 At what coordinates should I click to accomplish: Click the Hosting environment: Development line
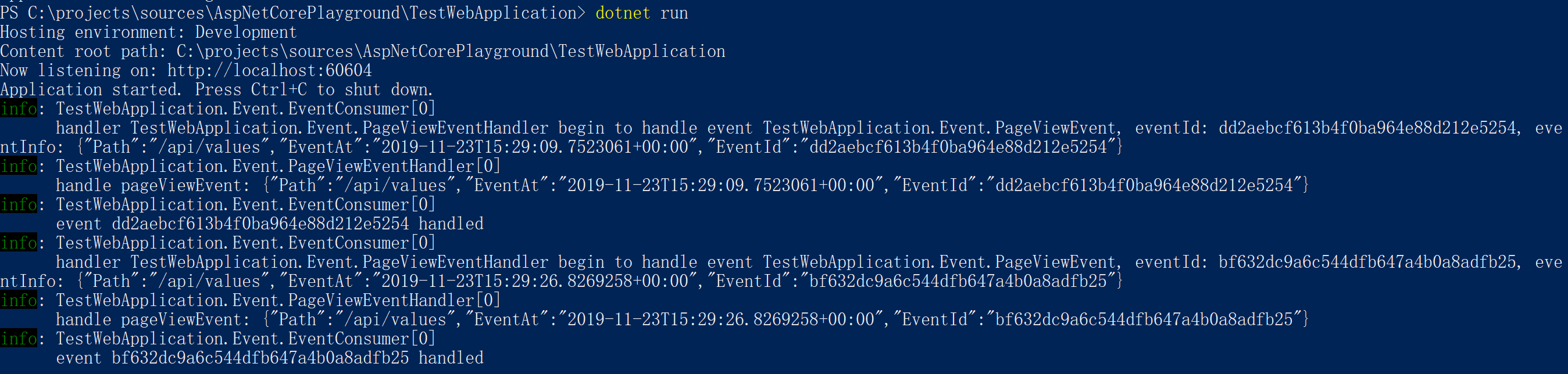click(148, 32)
